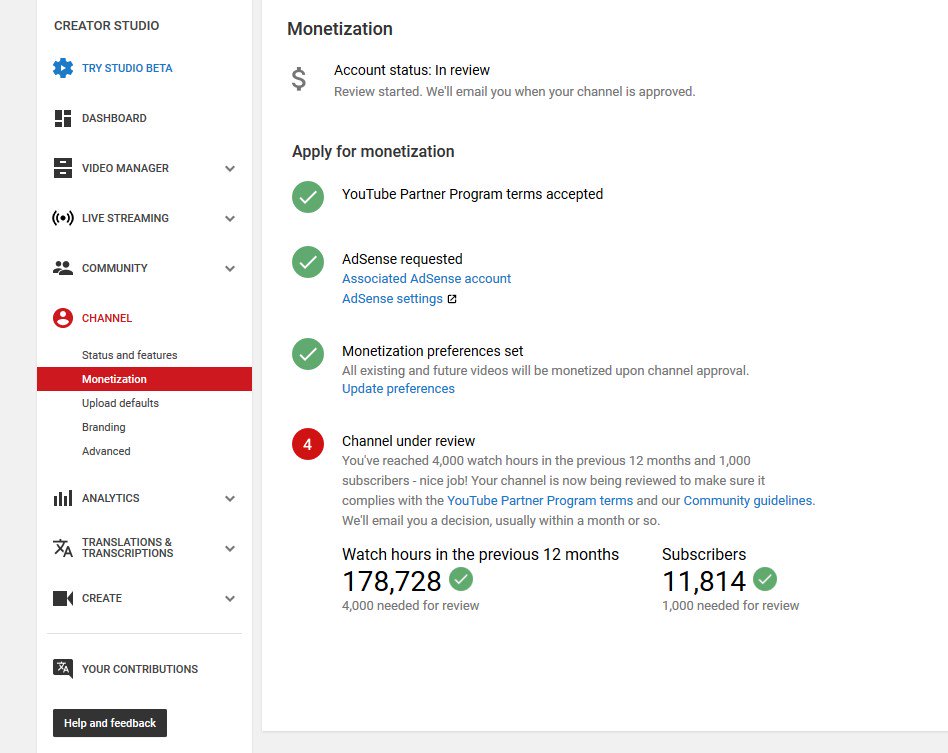Click green check beside Partner Program terms accepted
Viewport: 948px width, 753px height.
308,197
